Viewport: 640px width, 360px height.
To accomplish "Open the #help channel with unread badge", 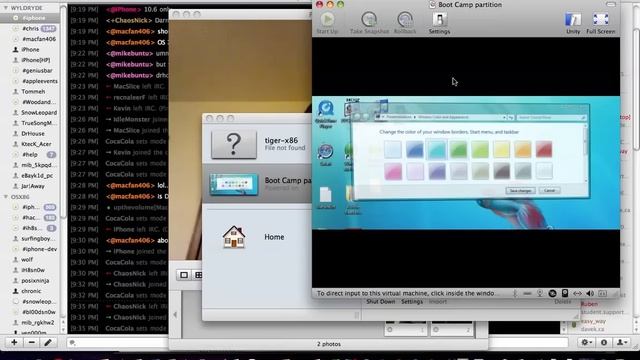I will (31, 155).
